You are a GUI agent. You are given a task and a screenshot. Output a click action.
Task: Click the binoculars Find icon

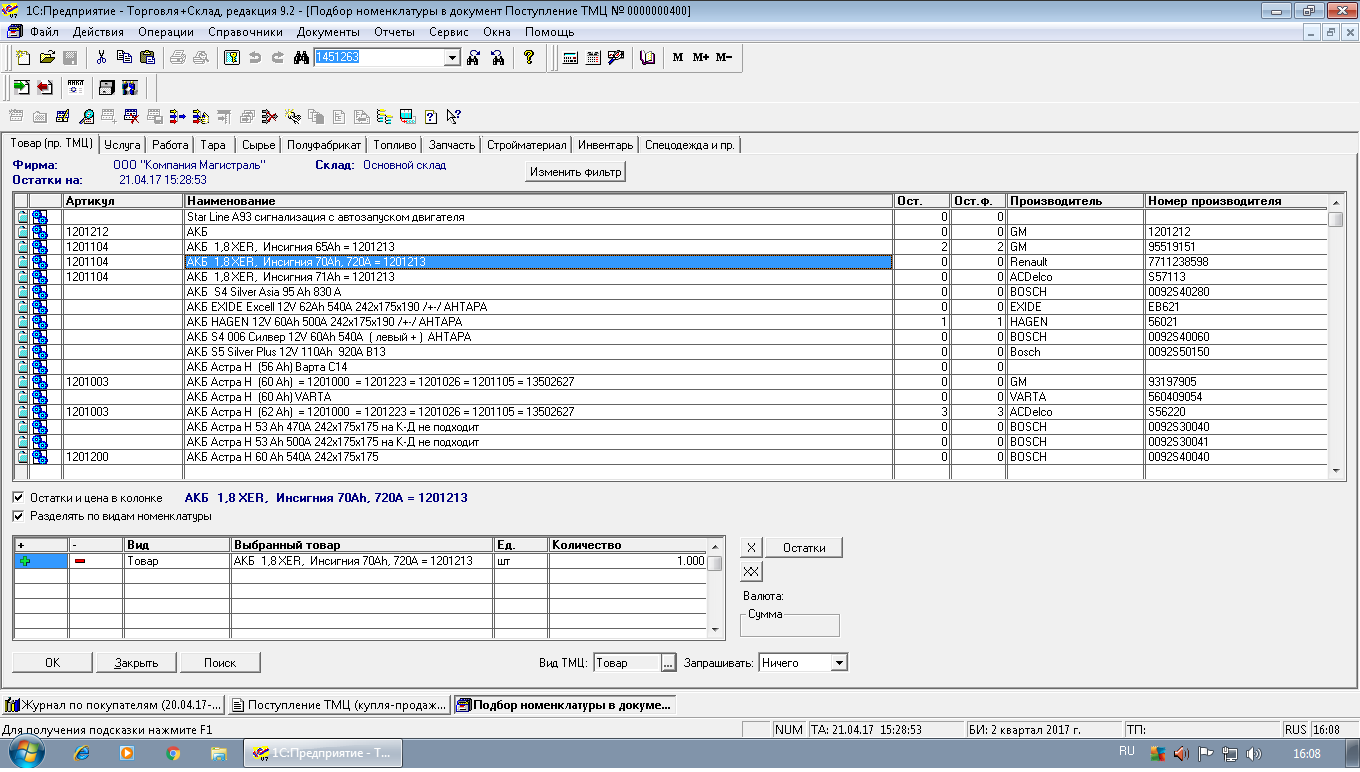coord(301,58)
